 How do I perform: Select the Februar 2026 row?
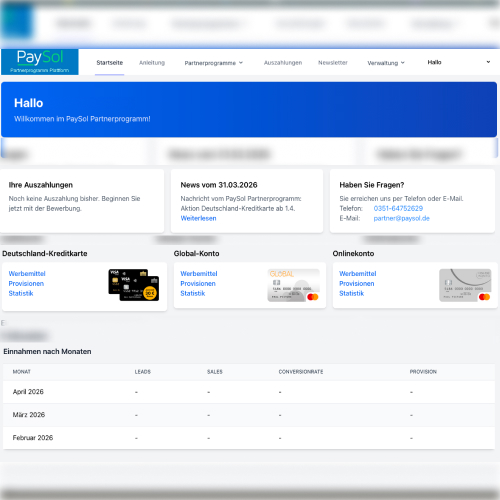(x=249, y=438)
